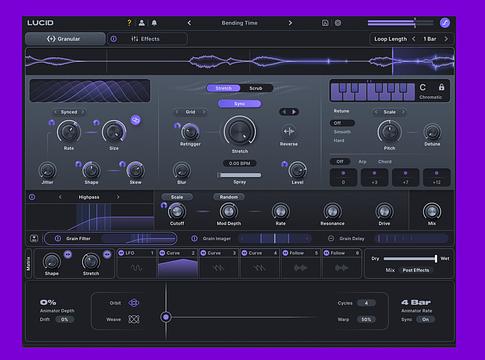Click the modulation icon beside Cutoff

[164, 205]
